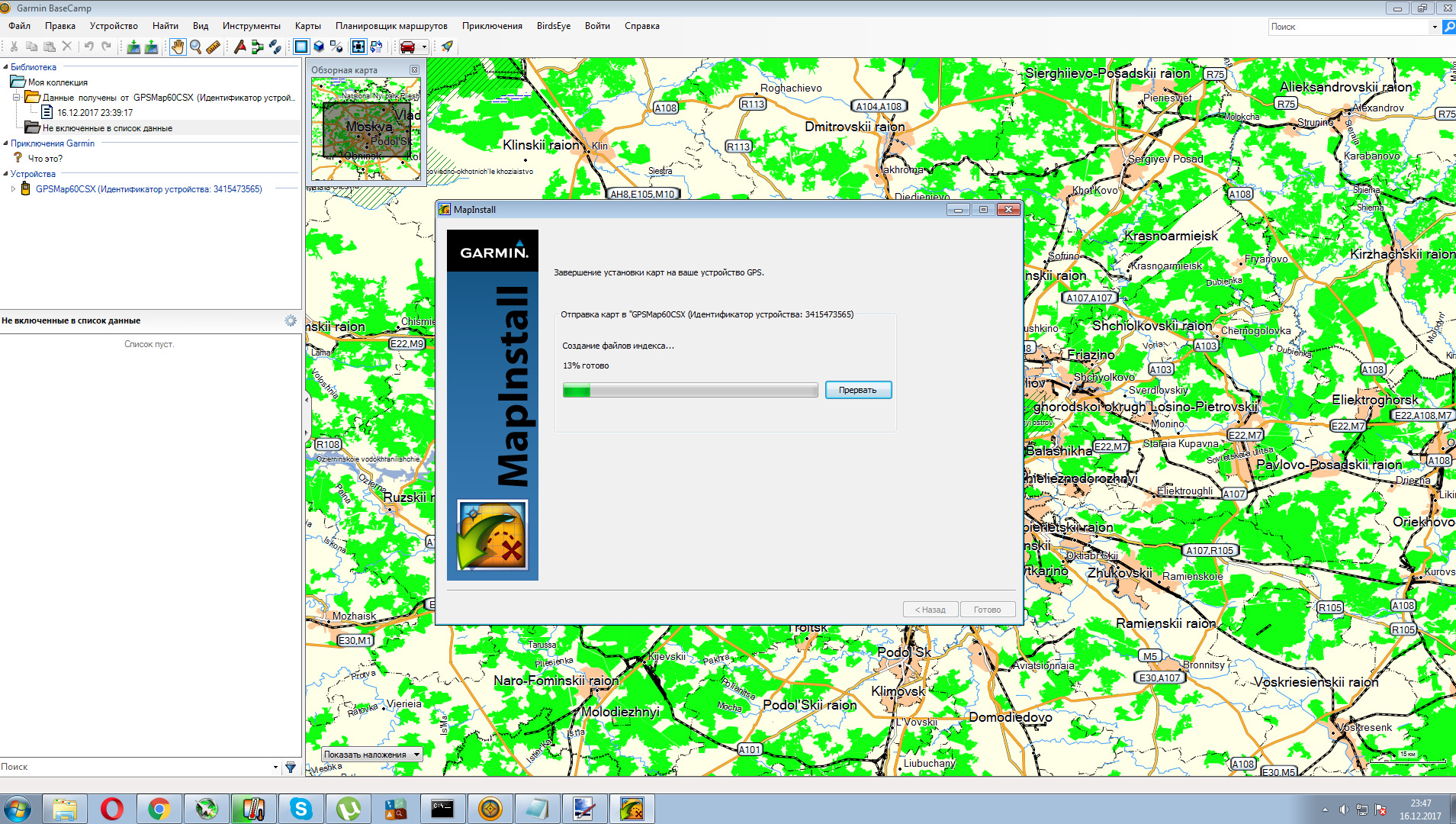Viewport: 1456px width, 824px height.
Task: Open the Планировщик маршрутов menu
Action: [x=391, y=26]
